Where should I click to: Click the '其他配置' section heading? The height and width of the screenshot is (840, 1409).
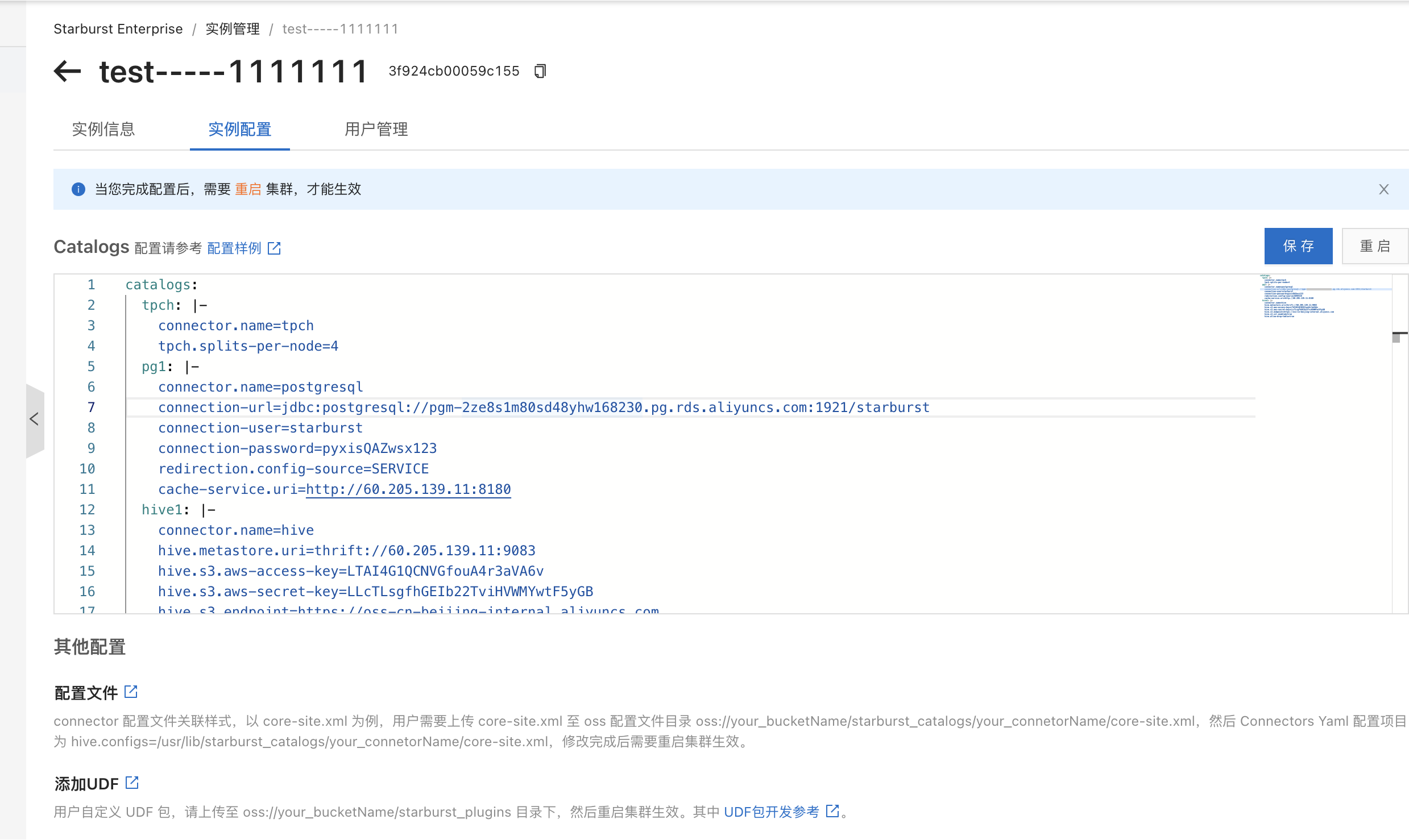tap(90, 647)
